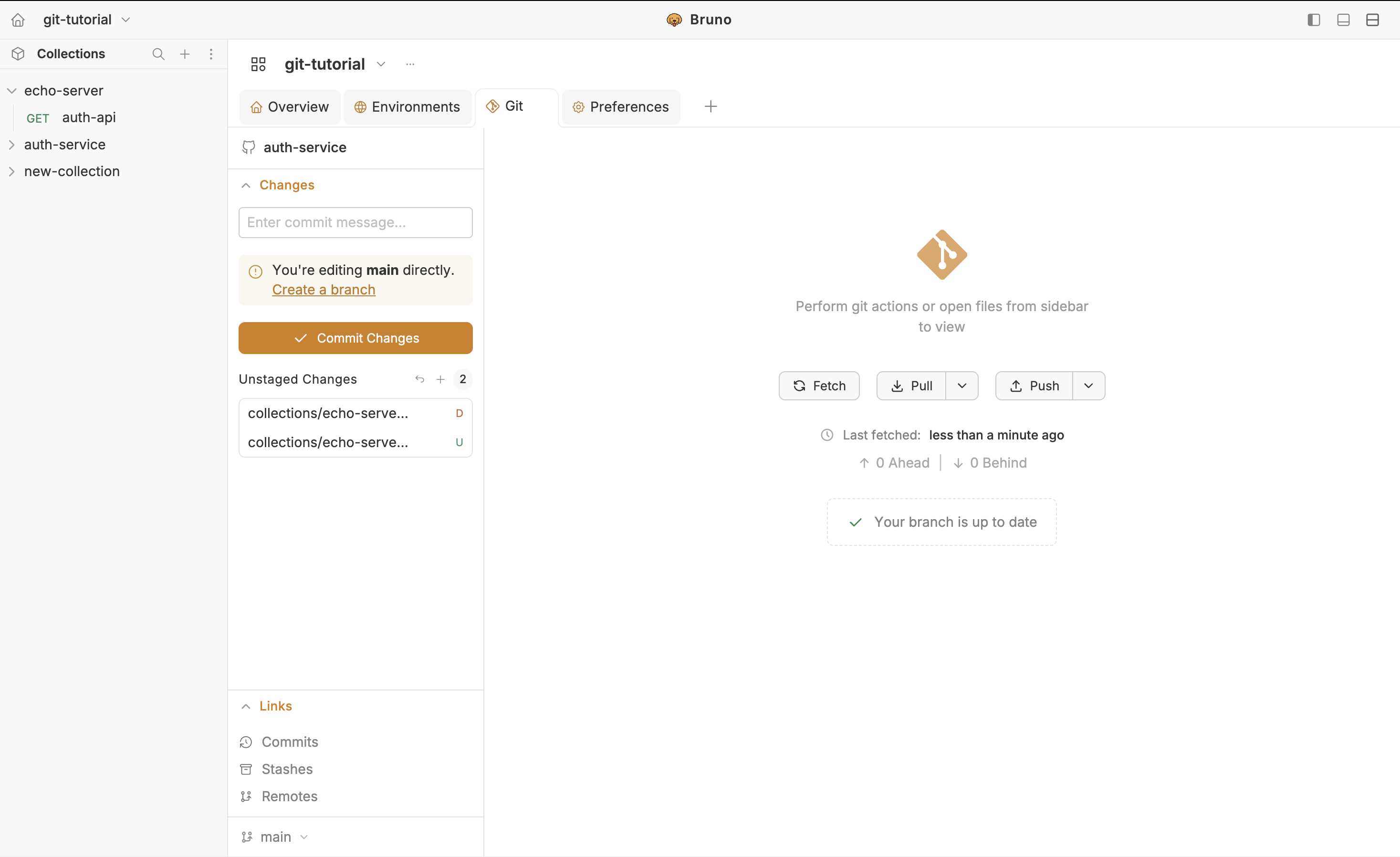Focus the commit message input field
1400x857 pixels.
[355, 223]
